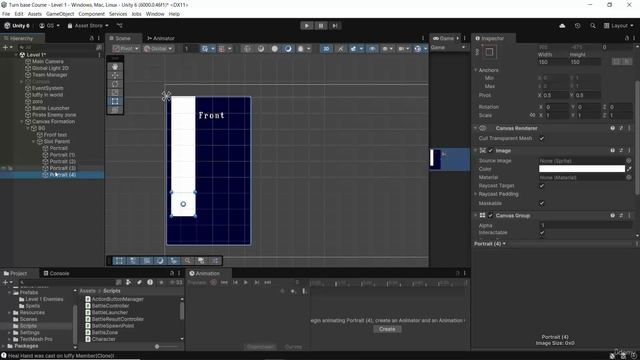Toggle scene lighting button
The image size is (640, 360).
(x=340, y=49)
